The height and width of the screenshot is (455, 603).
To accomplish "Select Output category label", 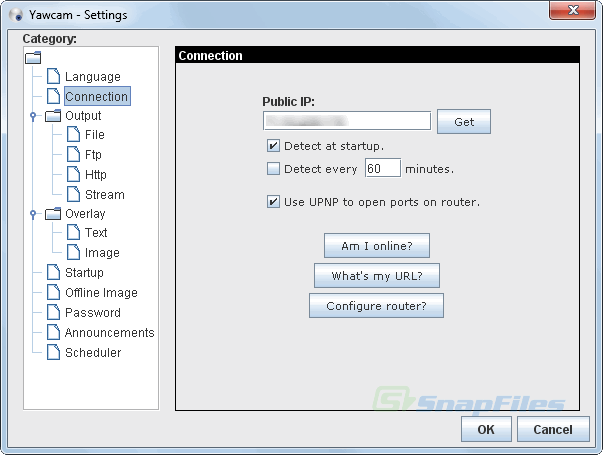I will coord(83,115).
